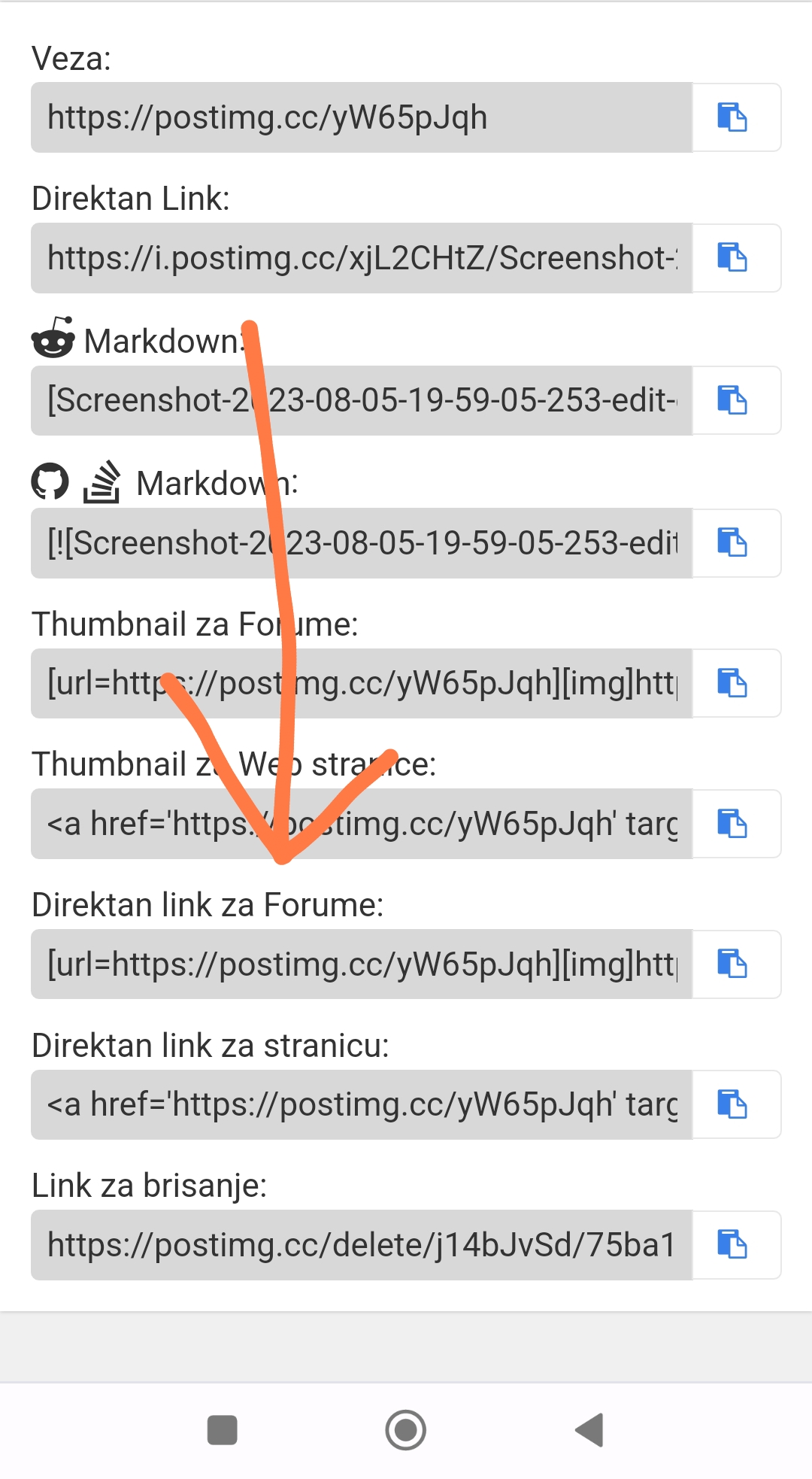The width and height of the screenshot is (812, 1479).
Task: Select the Reddit Markdown text field
Action: pos(362,400)
